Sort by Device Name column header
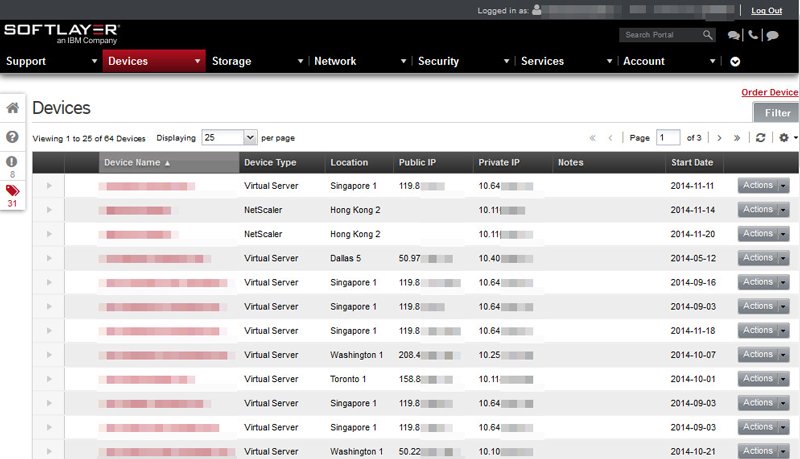This screenshot has width=800, height=459. (x=168, y=163)
